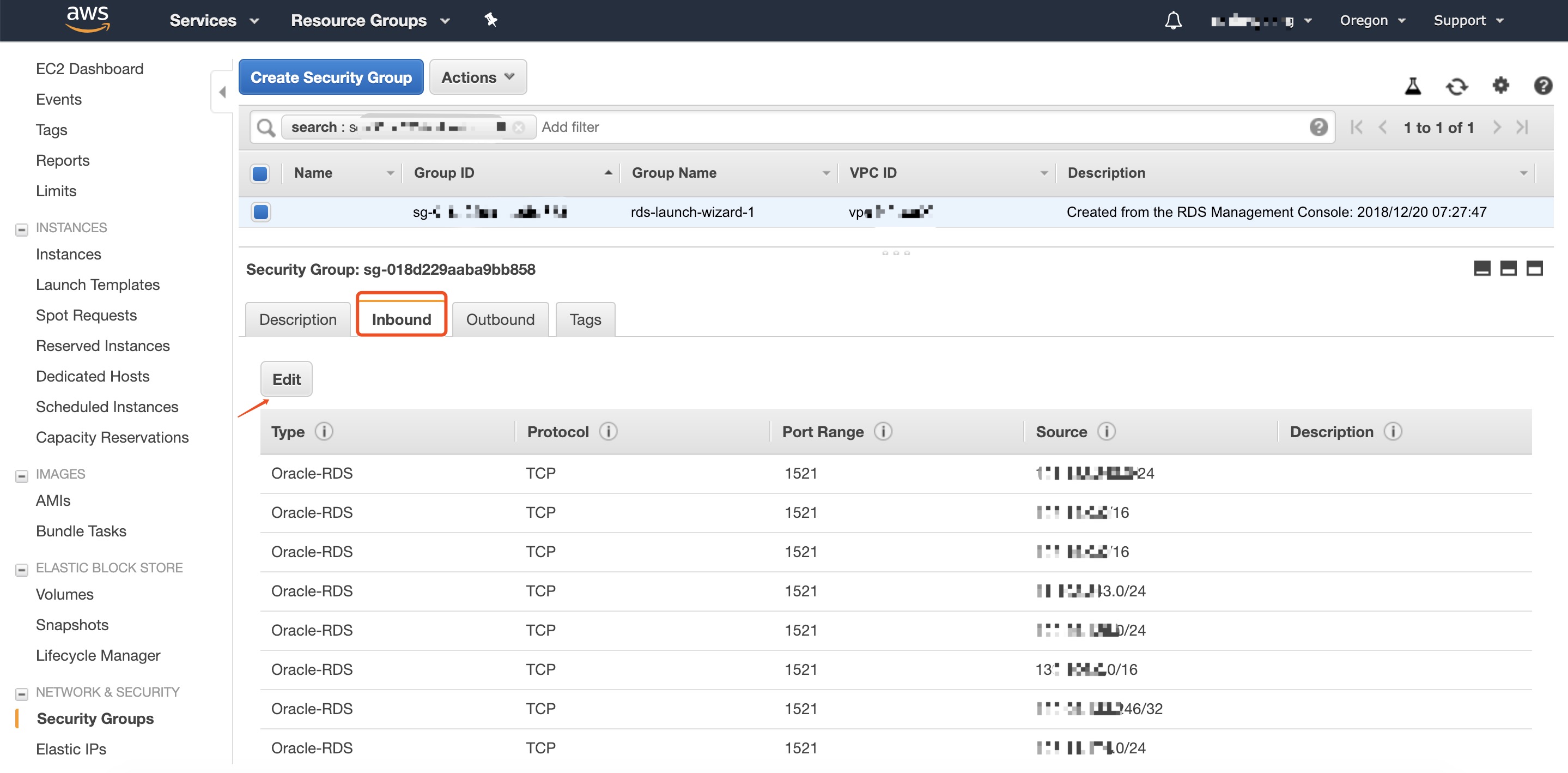The width and height of the screenshot is (1568, 773).
Task: Click info icon next to rules Description column
Action: pos(1393,431)
